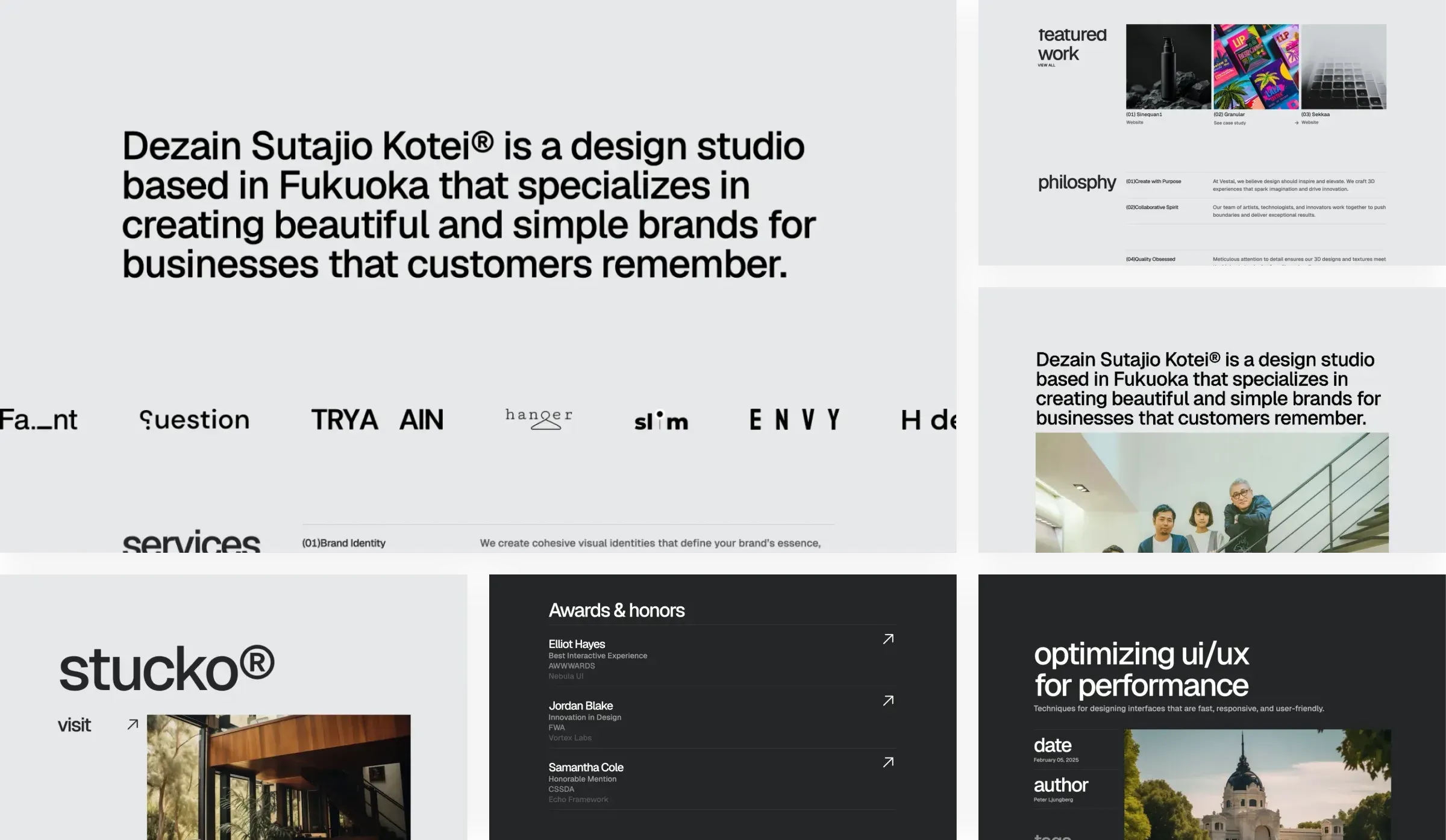Viewport: 1446px width, 840px height.
Task: Click the optimizing ui/ux for performance title
Action: [1141, 669]
